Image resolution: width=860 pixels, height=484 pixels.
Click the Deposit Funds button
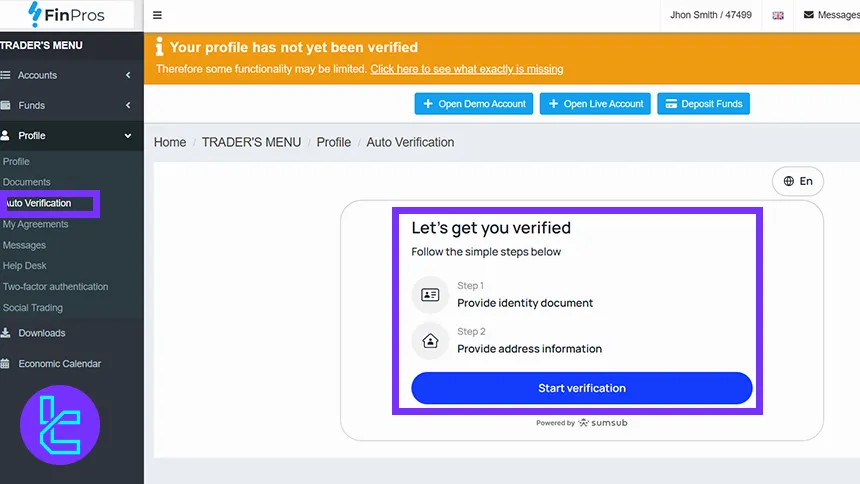[704, 104]
